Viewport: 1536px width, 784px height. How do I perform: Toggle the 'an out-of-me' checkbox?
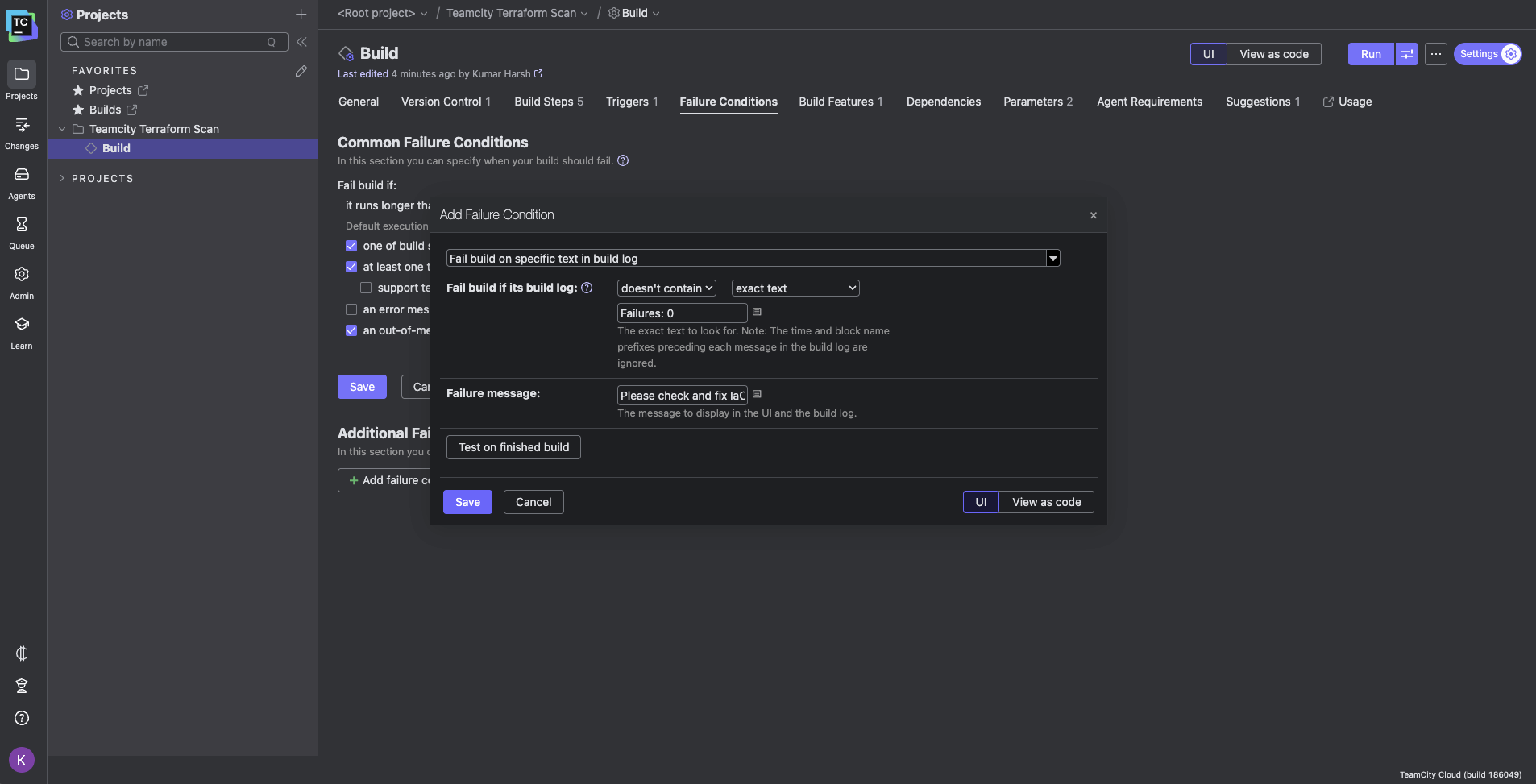tap(351, 330)
